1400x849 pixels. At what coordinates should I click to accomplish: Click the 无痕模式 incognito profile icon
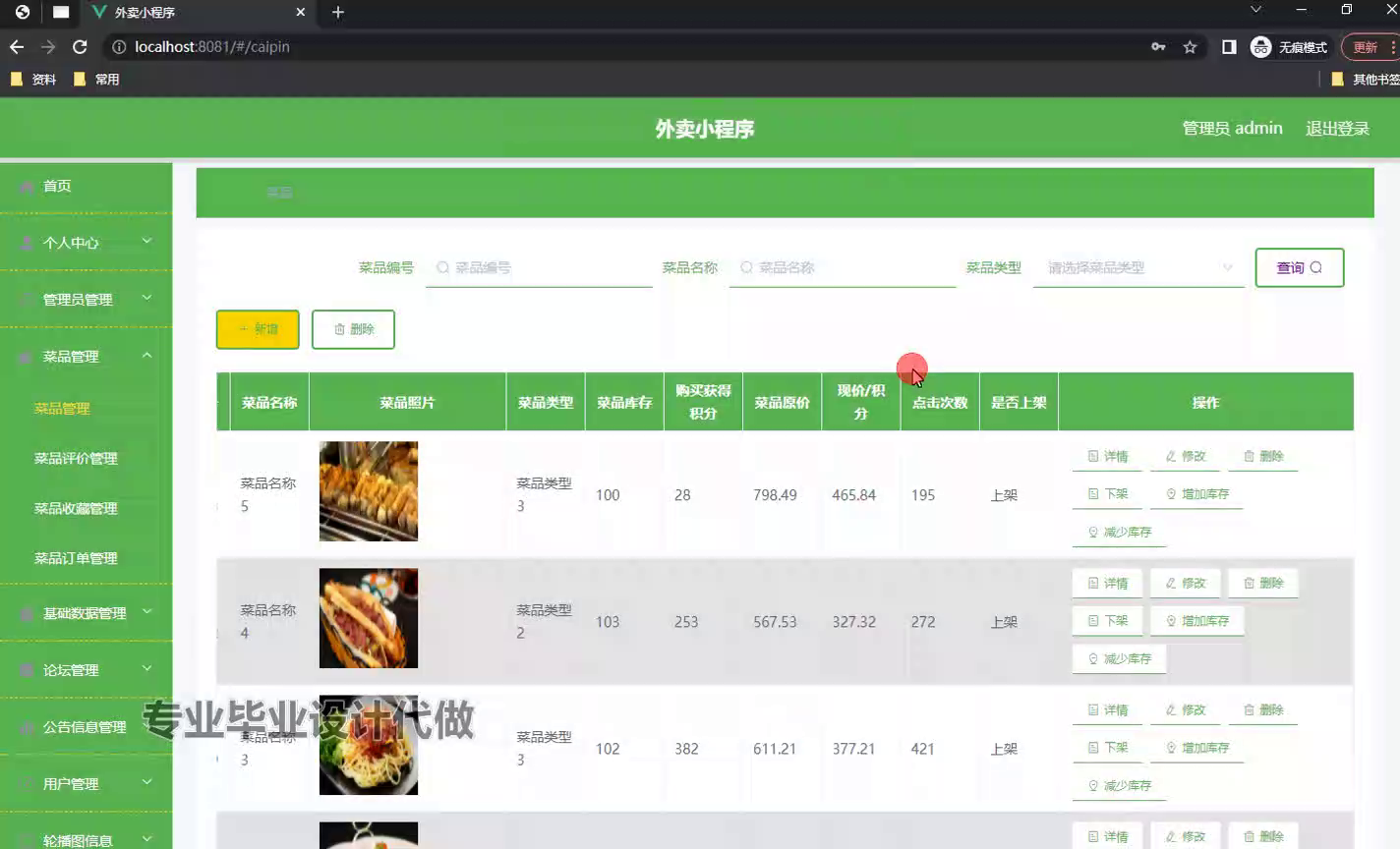point(1289,47)
